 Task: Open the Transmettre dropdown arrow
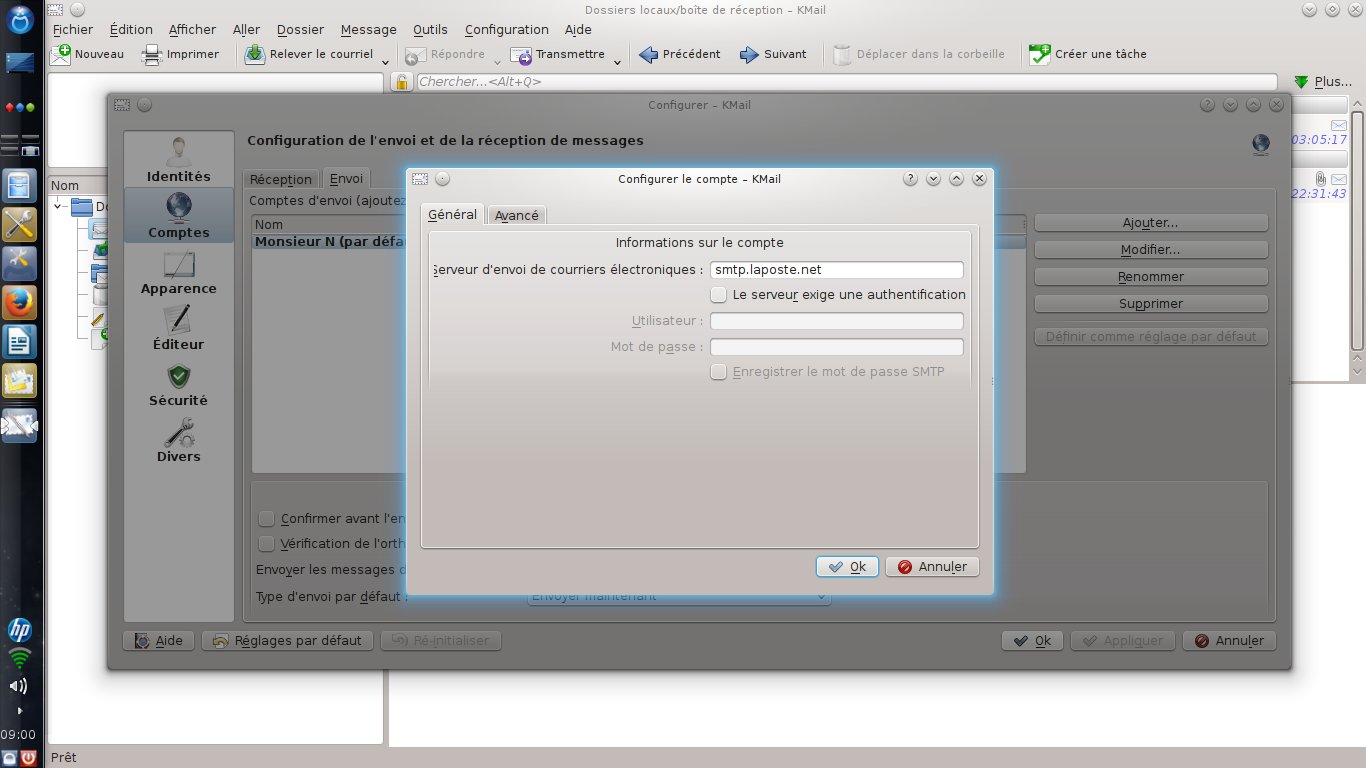pos(617,62)
